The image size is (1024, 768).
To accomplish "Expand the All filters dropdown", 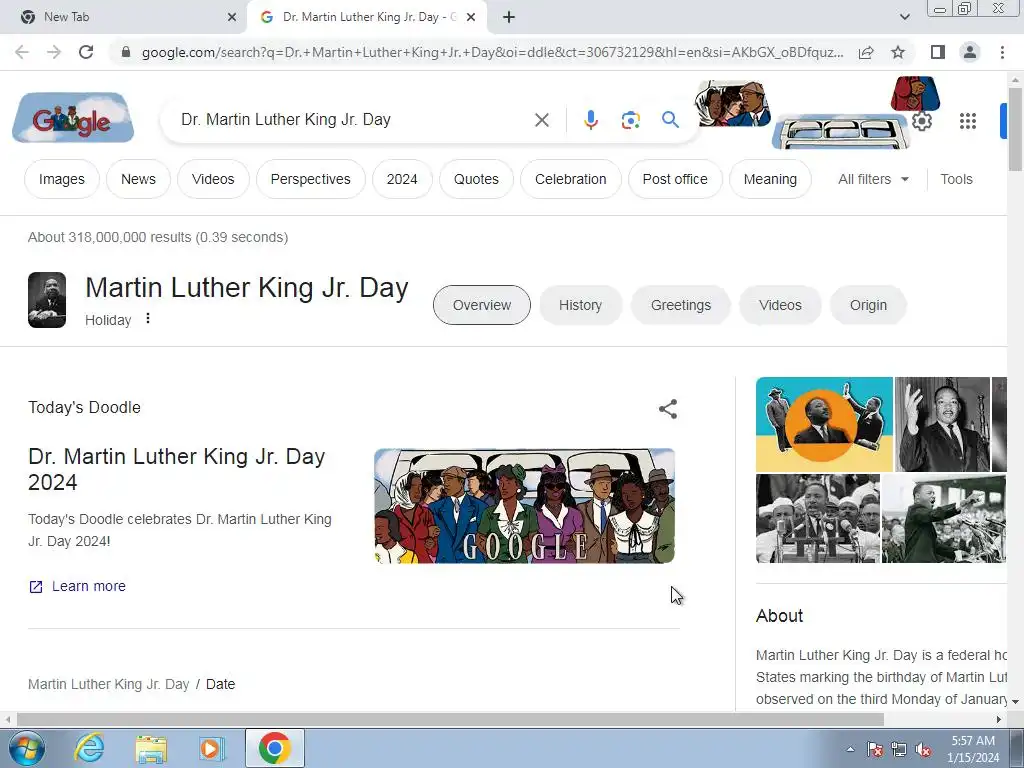I will (x=873, y=179).
